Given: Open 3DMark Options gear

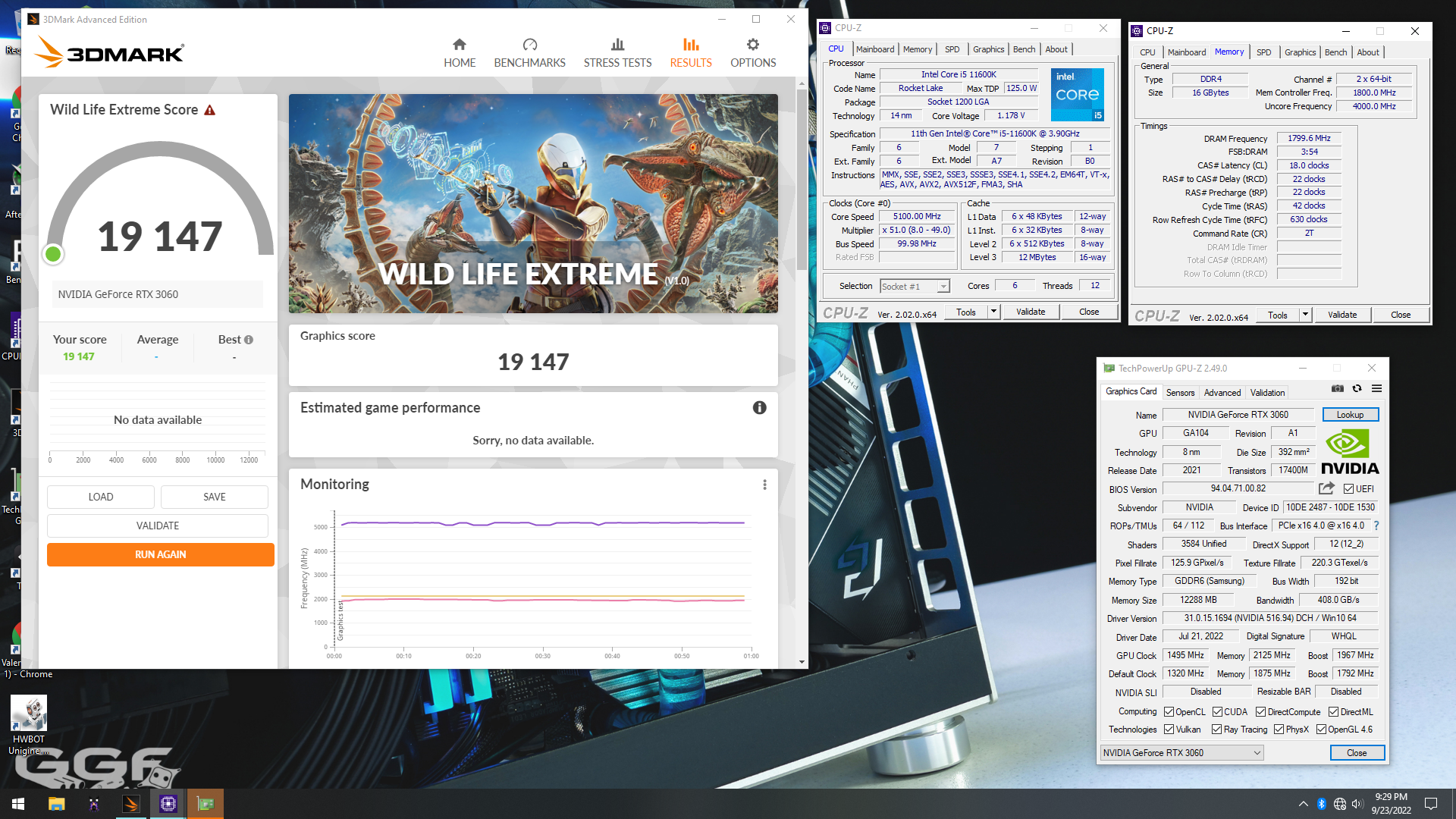Looking at the screenshot, I should click(x=752, y=53).
